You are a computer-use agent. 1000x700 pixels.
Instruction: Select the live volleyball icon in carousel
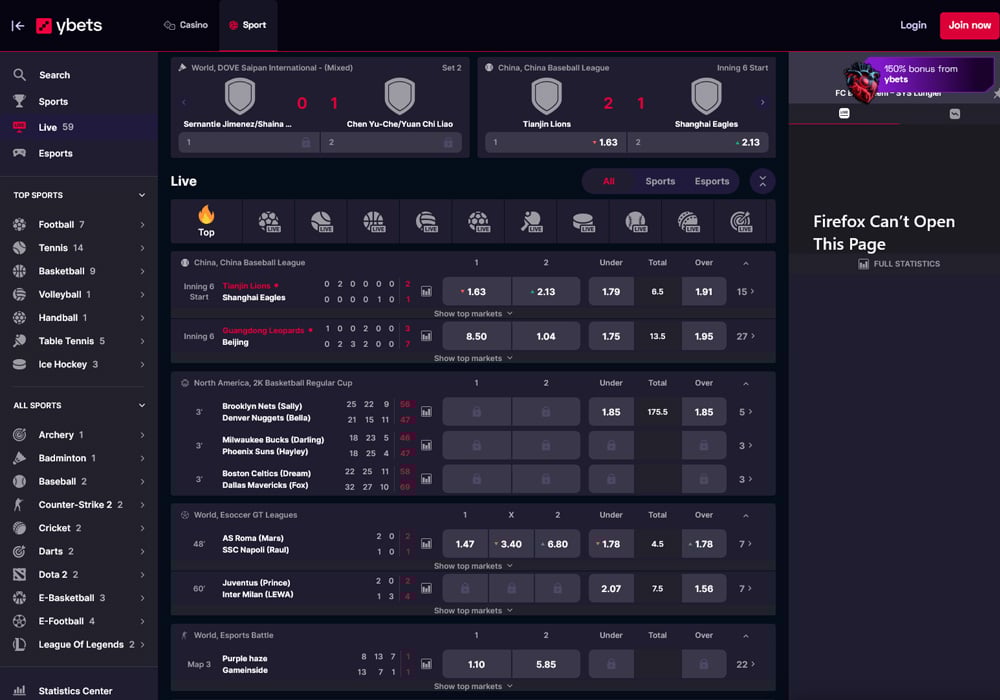pyautogui.click(x=426, y=221)
